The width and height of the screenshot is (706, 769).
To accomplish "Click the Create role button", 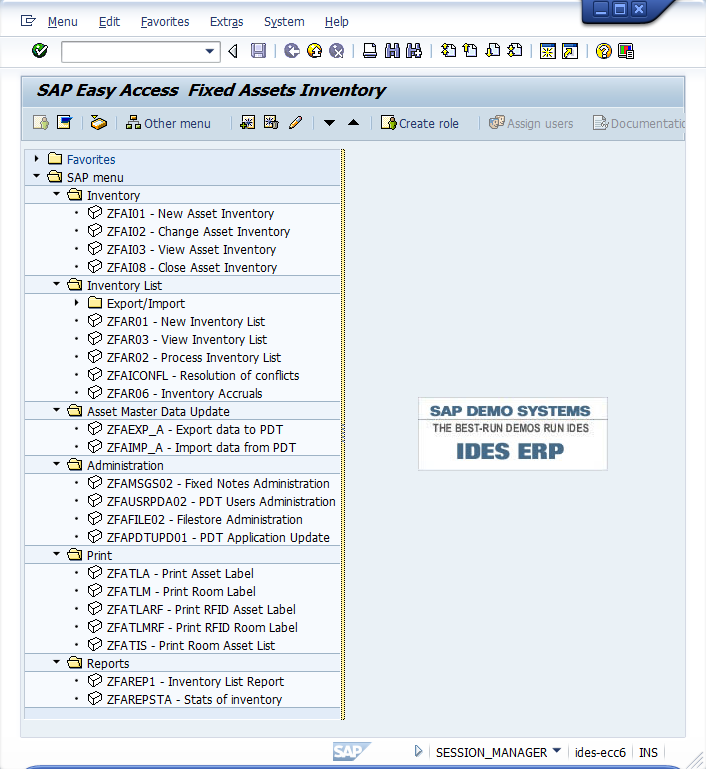I will pos(420,123).
